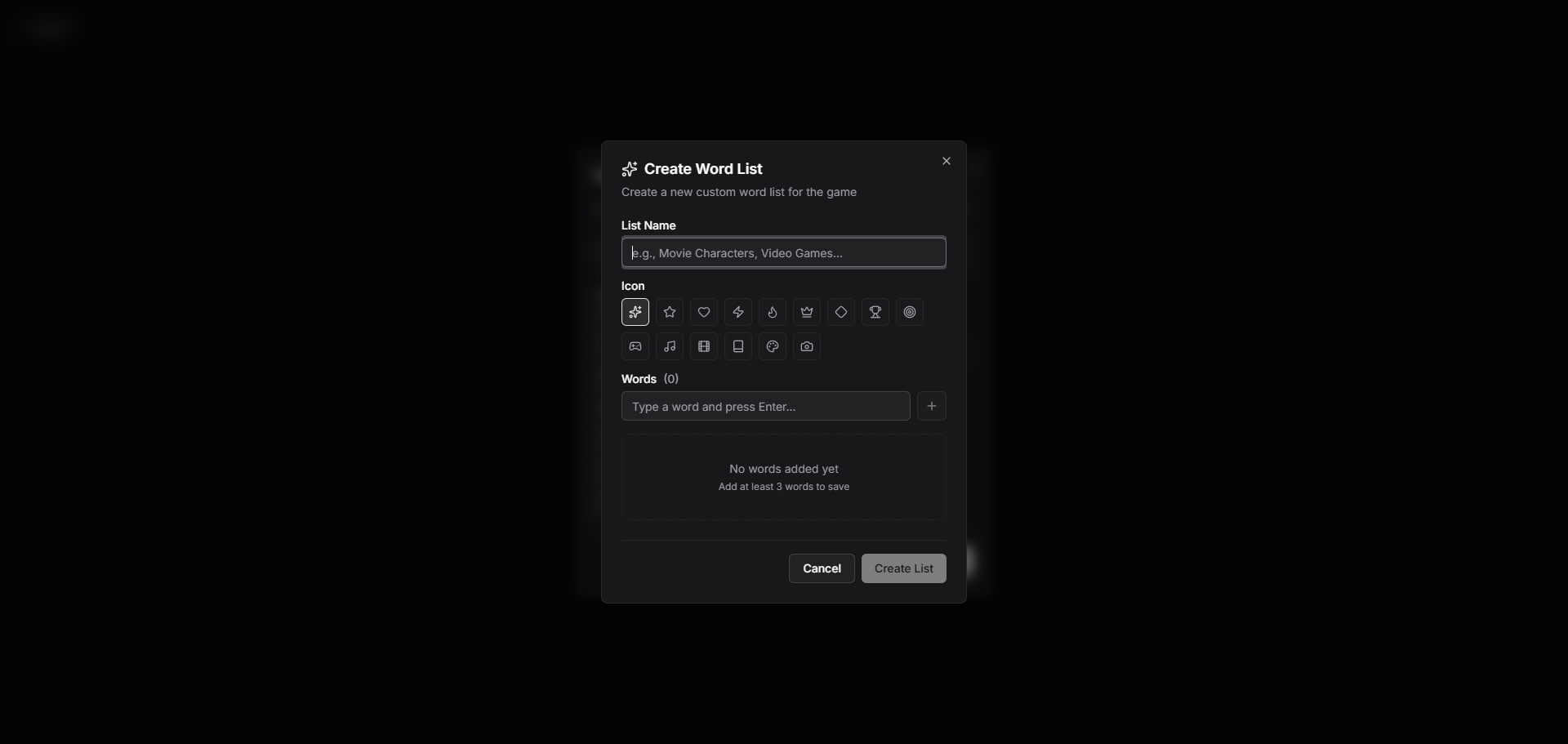
Task: Select the film strip icon
Action: point(704,346)
